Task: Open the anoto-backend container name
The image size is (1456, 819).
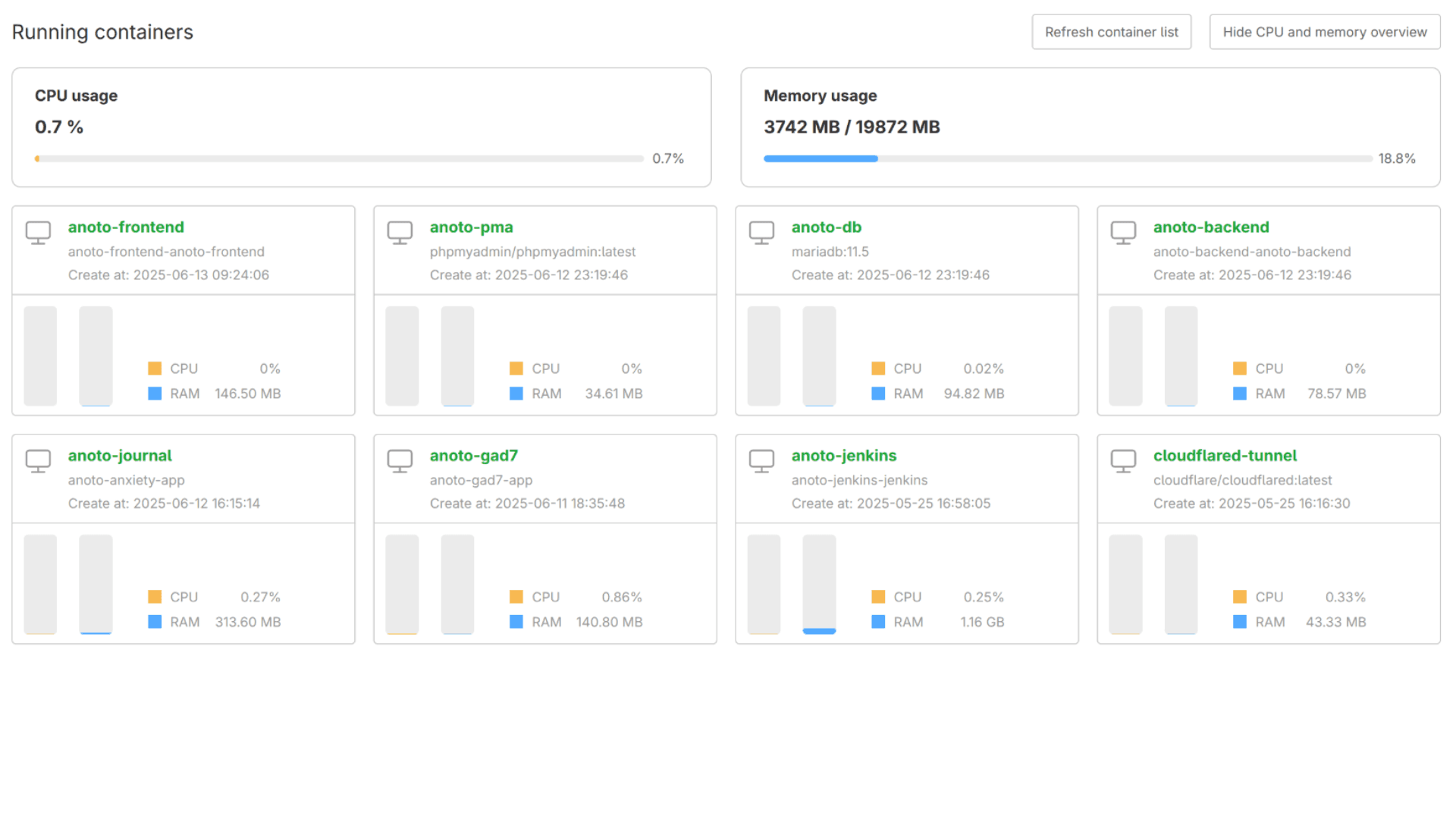Action: pyautogui.click(x=1210, y=227)
